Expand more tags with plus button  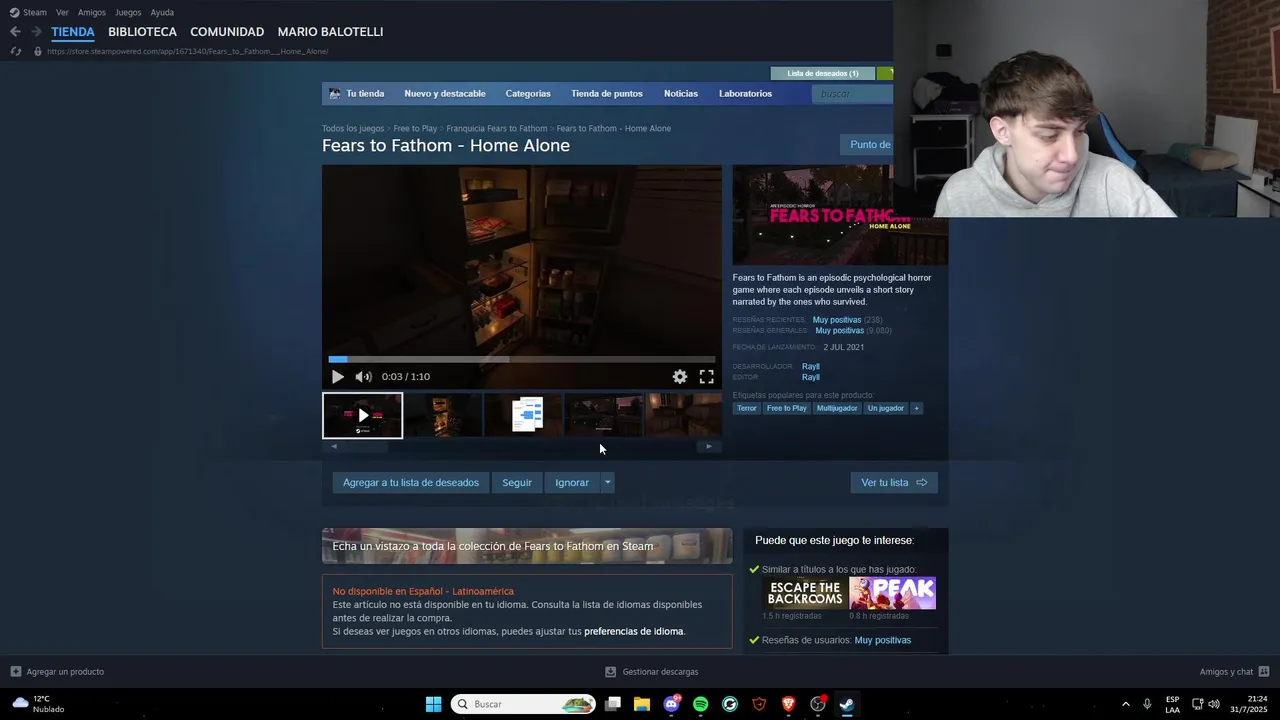tap(916, 408)
